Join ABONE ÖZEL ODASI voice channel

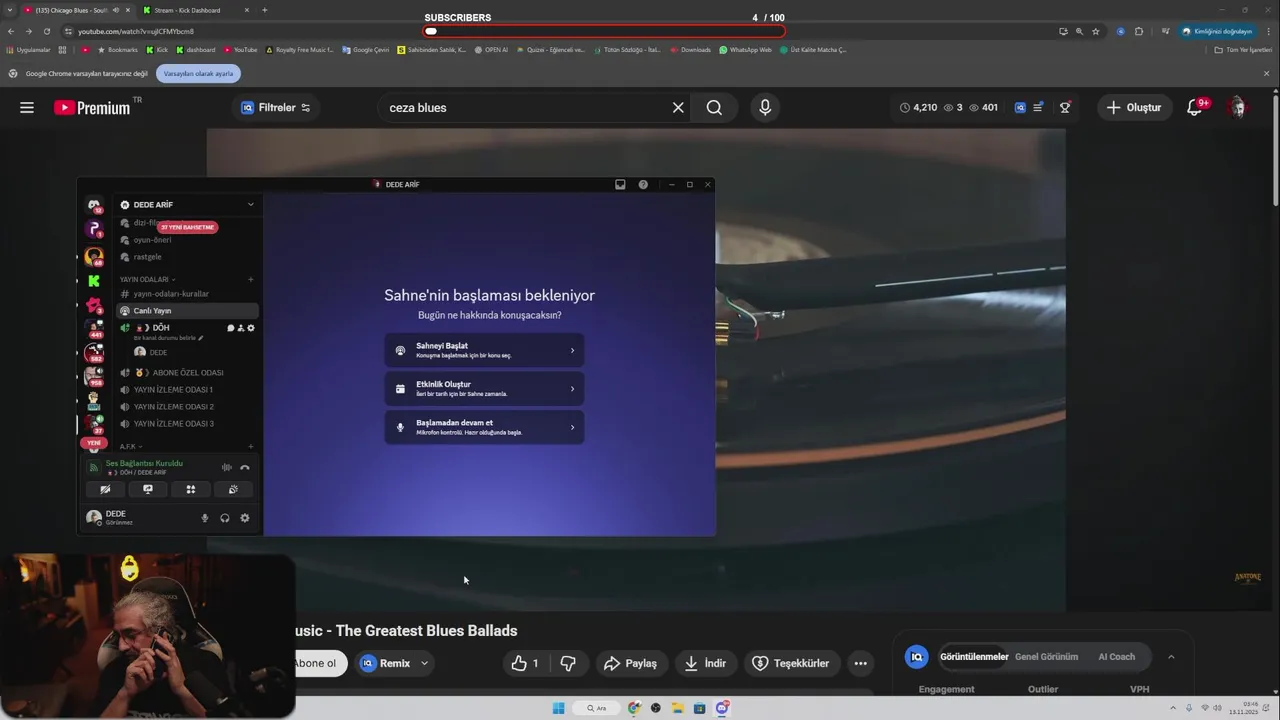point(185,373)
